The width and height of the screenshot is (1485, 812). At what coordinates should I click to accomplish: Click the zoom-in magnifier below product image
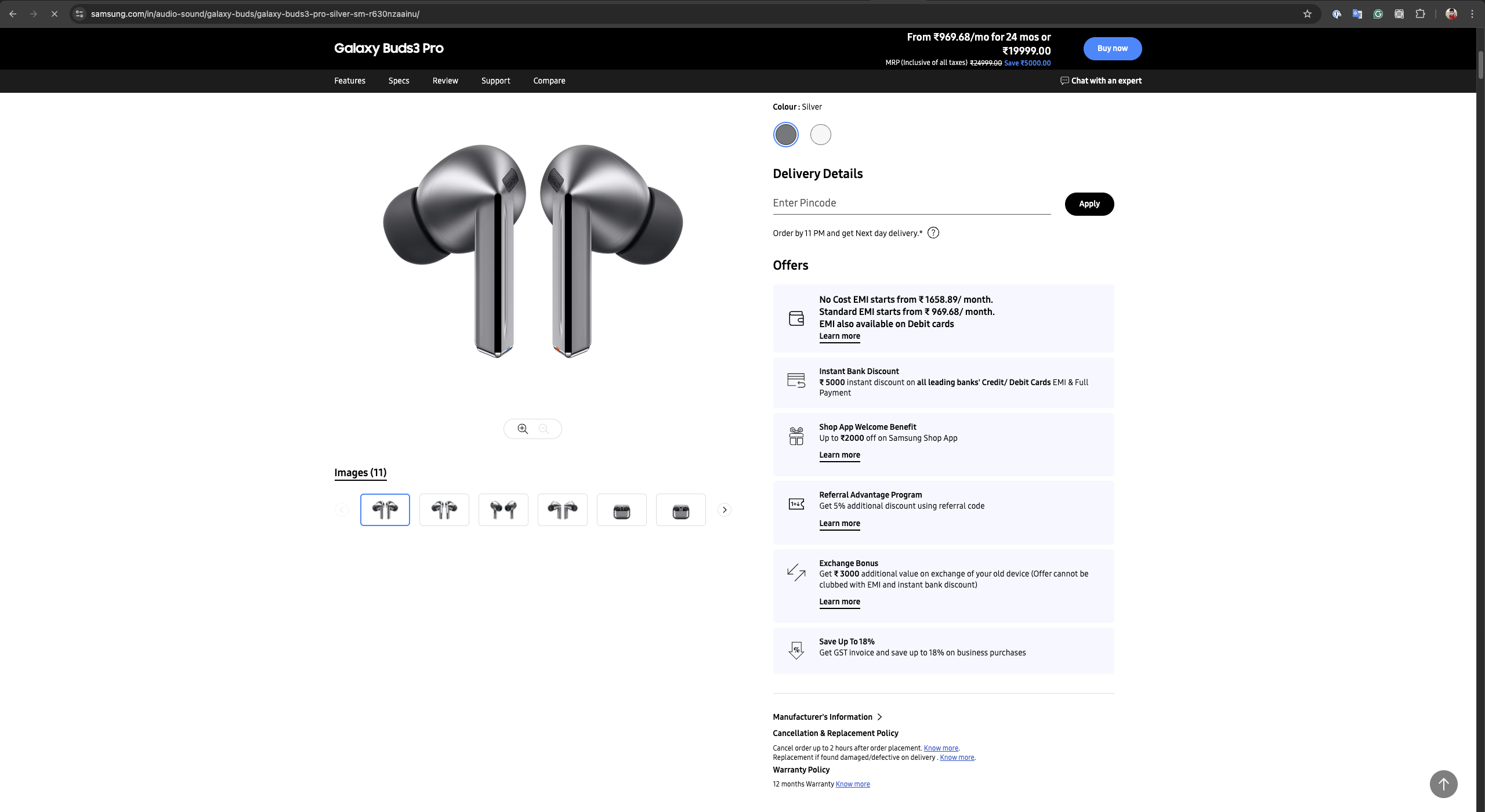[523, 429]
